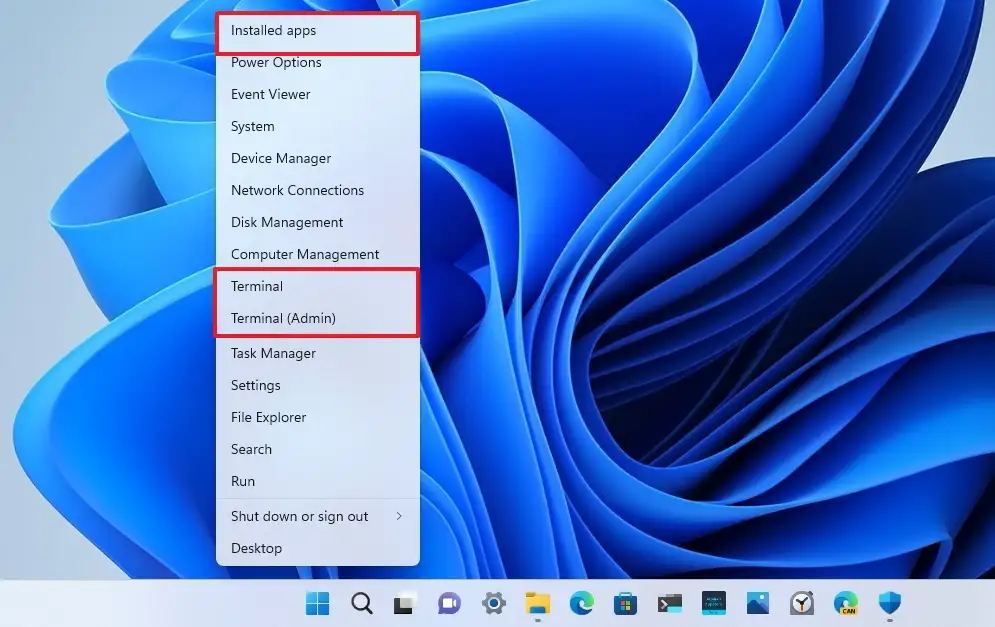995x627 pixels.
Task: Open taskbar Search magnifier icon
Action: pyautogui.click(x=362, y=603)
